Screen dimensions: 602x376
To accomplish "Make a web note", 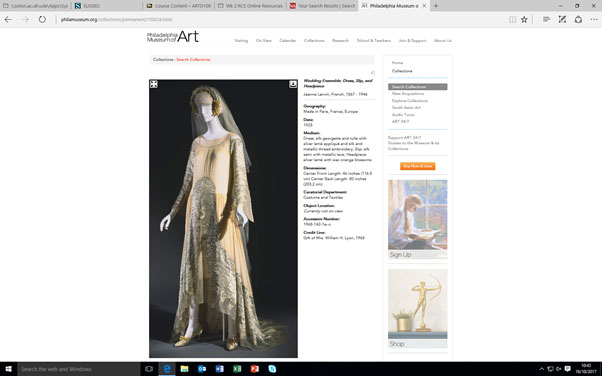I will 562,20.
